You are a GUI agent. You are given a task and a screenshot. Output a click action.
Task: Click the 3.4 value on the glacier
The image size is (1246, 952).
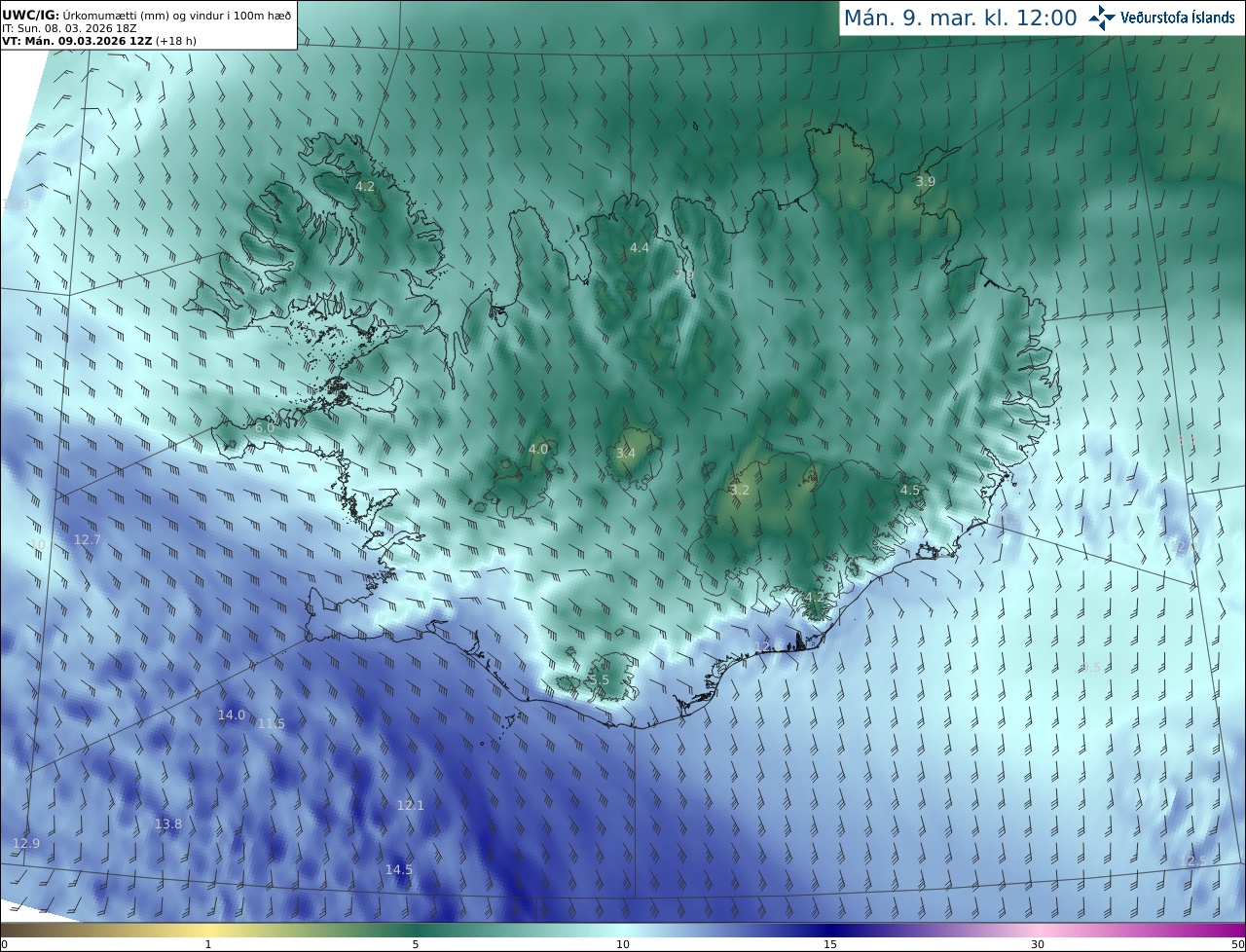tap(626, 453)
